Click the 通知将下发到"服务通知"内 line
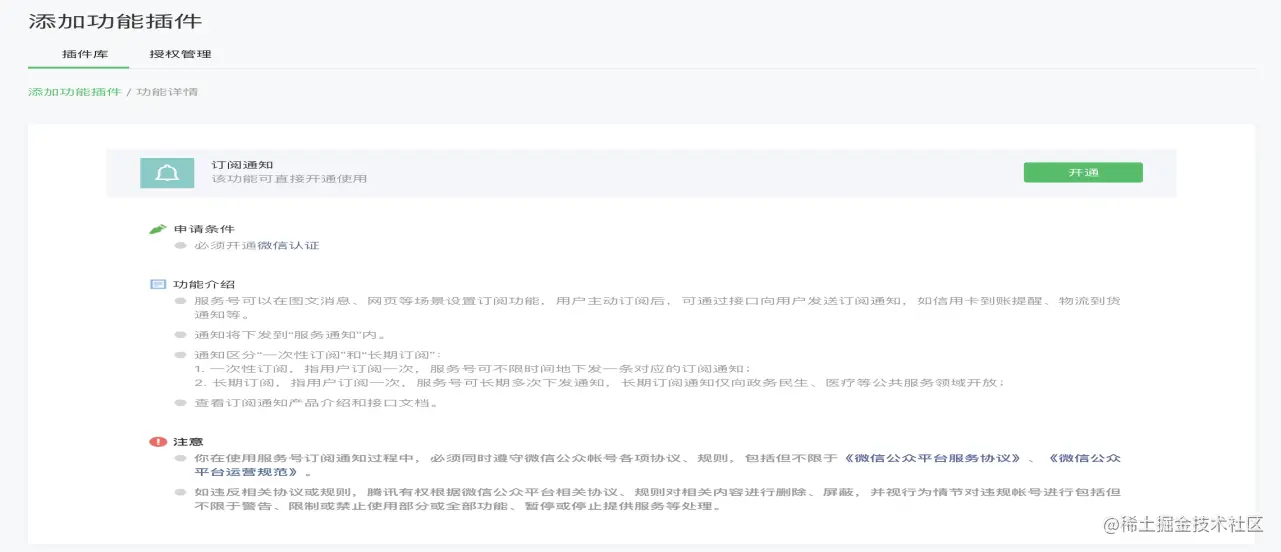Viewport: 1281px width, 552px height. click(x=290, y=335)
